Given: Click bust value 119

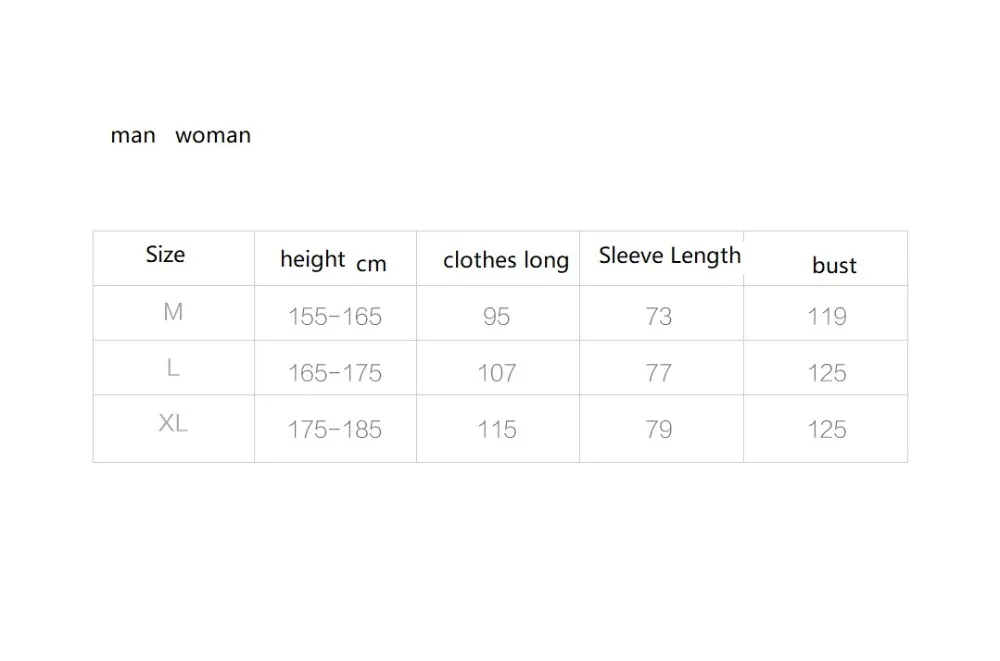Looking at the screenshot, I should click(x=827, y=317).
